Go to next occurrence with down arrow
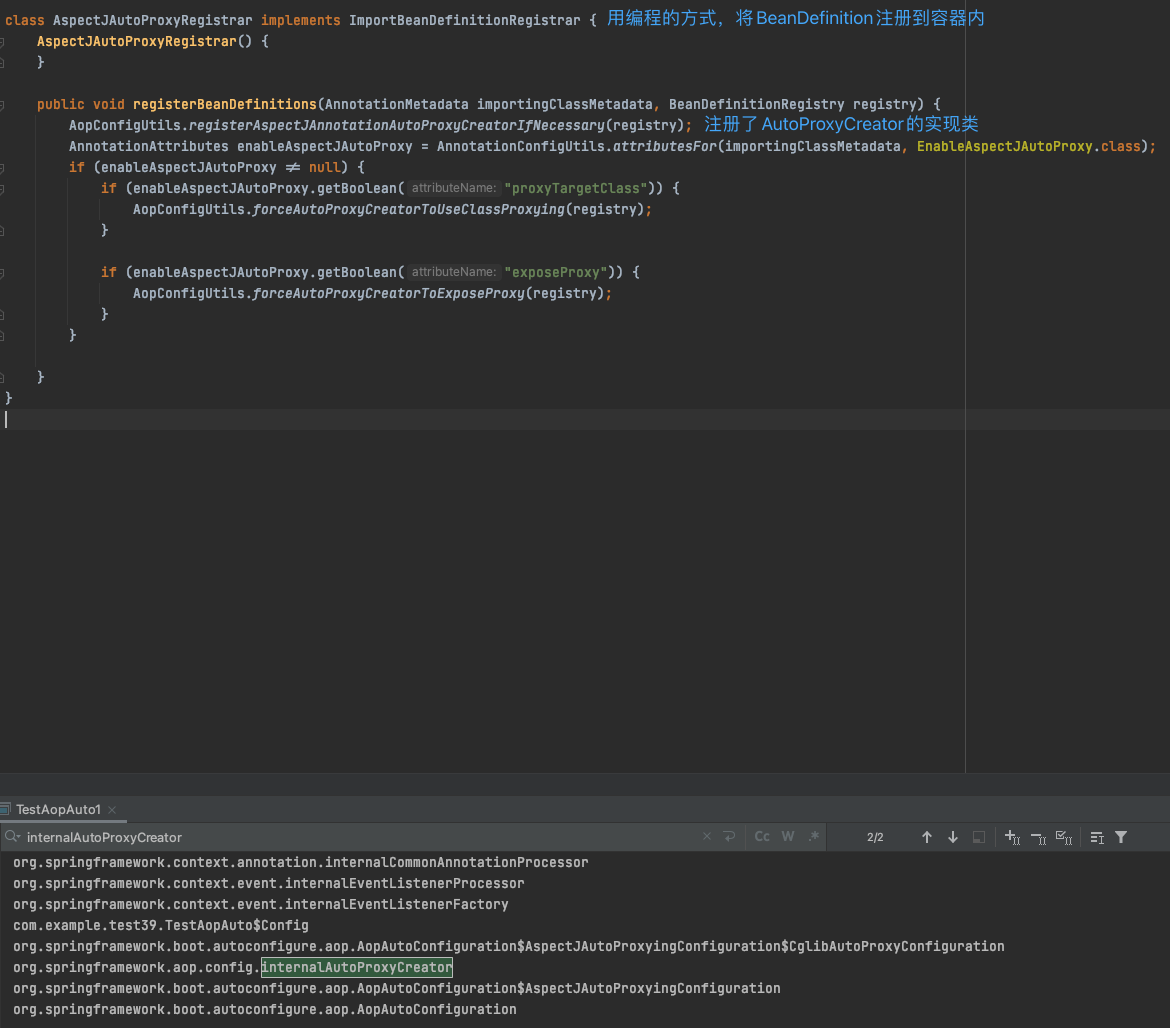Viewport: 1170px width, 1028px height. (x=953, y=837)
